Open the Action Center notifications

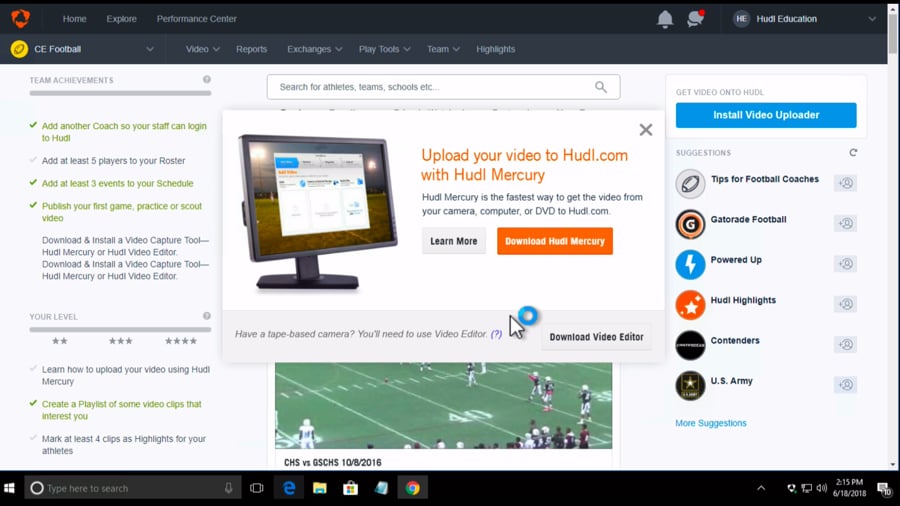coord(884,489)
